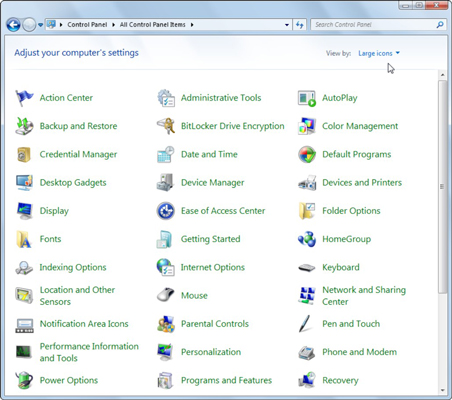
Task: Open the address bar history dropdown arrow
Action: point(287,25)
